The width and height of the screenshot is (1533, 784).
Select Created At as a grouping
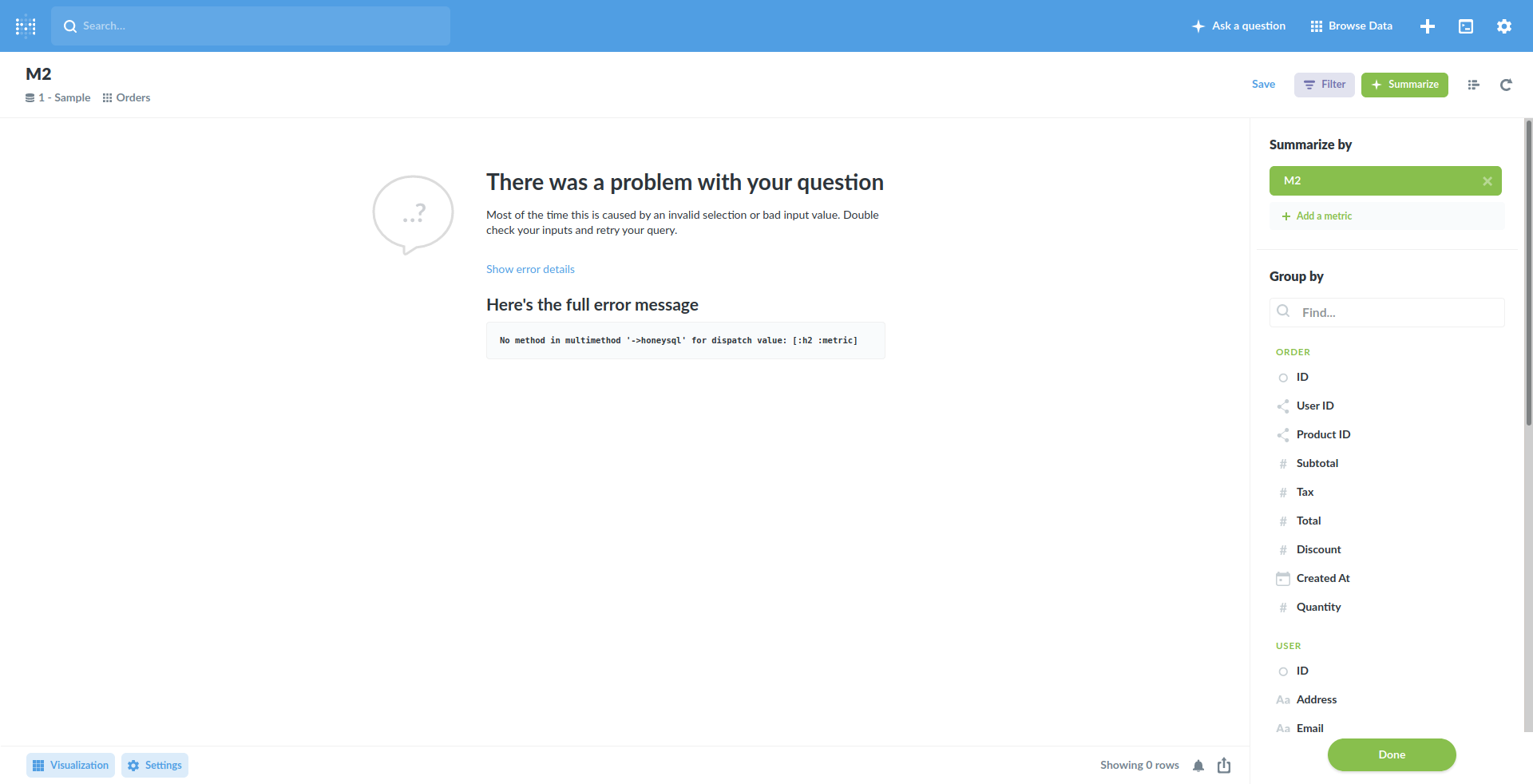[x=1323, y=577]
